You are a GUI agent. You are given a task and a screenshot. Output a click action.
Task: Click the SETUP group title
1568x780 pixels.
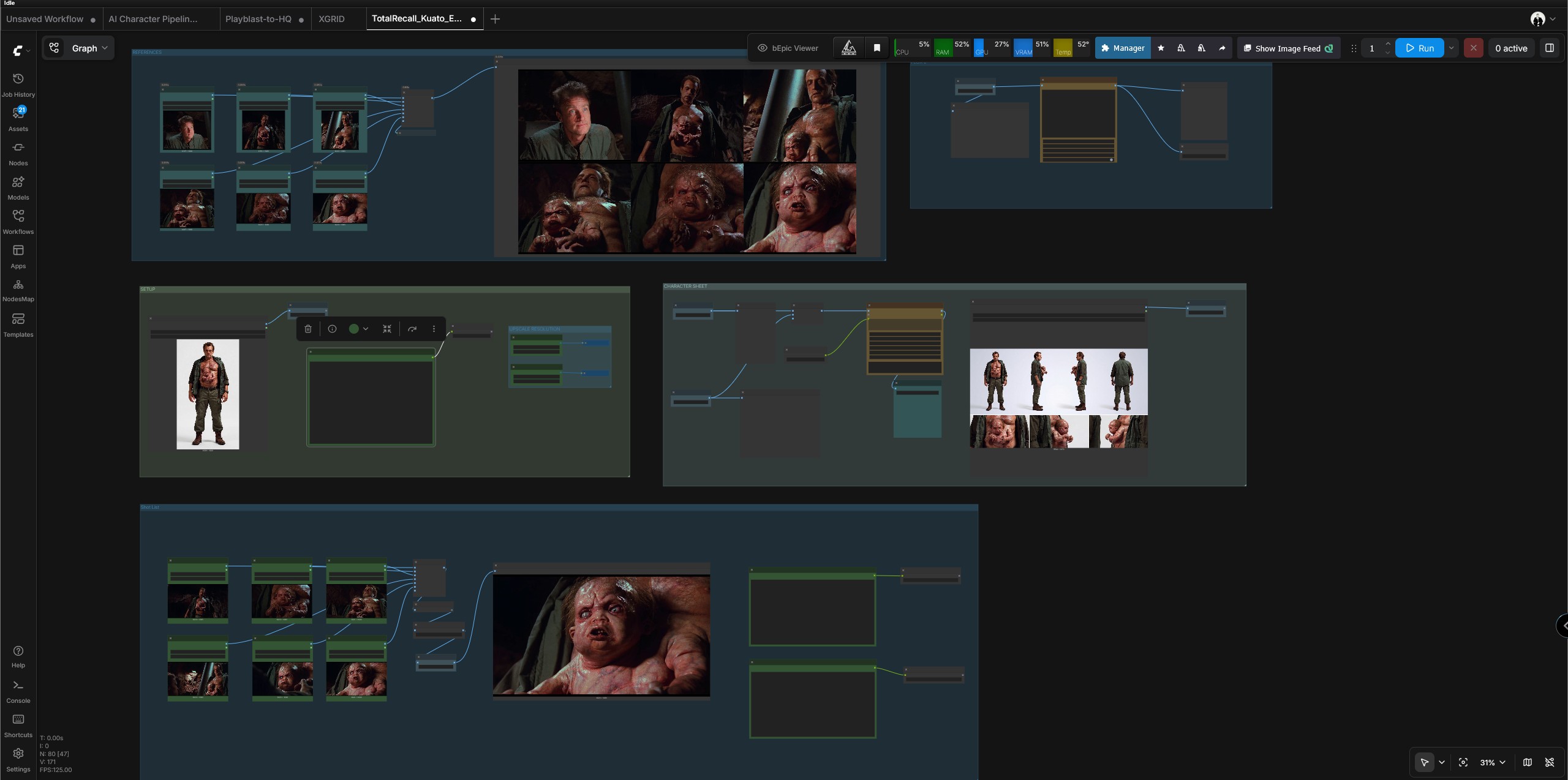click(148, 289)
